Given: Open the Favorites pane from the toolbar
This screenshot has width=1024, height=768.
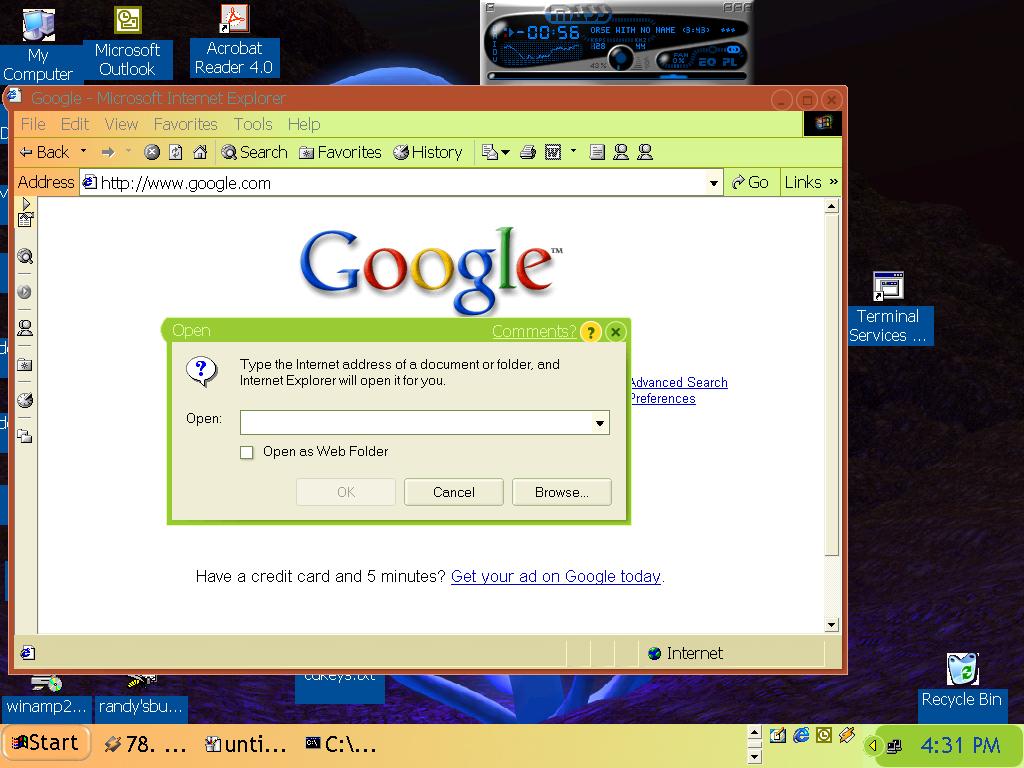Looking at the screenshot, I should 340,153.
